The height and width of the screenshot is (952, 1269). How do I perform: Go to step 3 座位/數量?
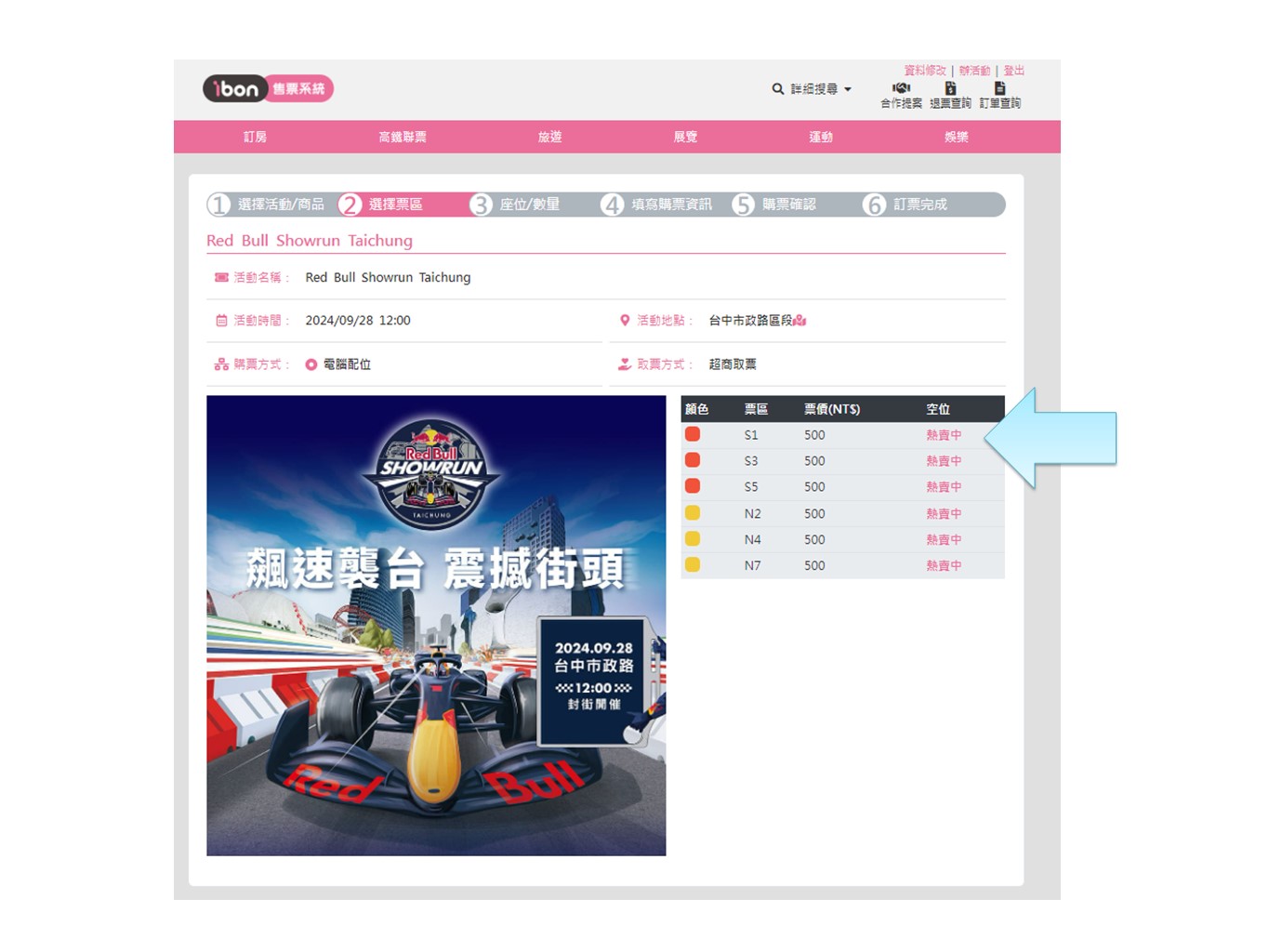click(515, 205)
